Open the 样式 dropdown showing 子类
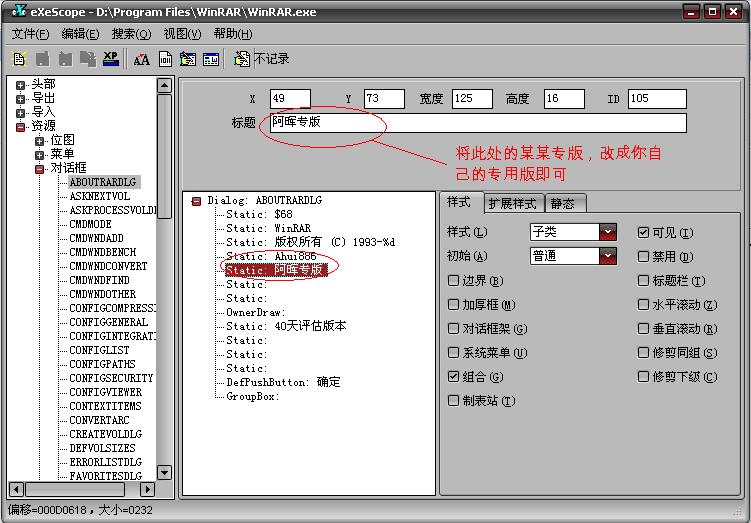 607,232
